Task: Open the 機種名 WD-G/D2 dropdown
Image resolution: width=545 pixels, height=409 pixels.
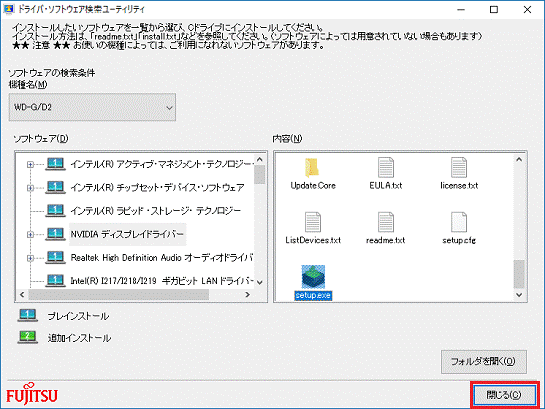Action: [x=92, y=107]
